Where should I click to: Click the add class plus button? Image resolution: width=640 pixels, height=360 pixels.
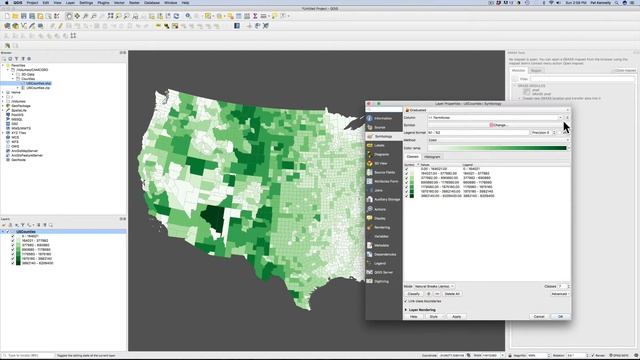(428, 294)
